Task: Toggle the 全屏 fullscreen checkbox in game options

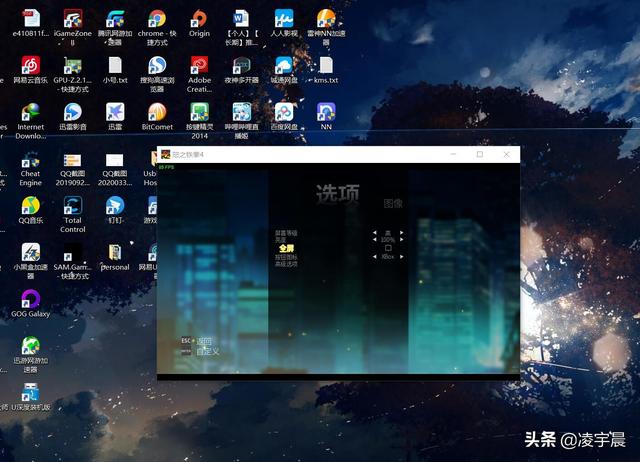Action: (388, 248)
